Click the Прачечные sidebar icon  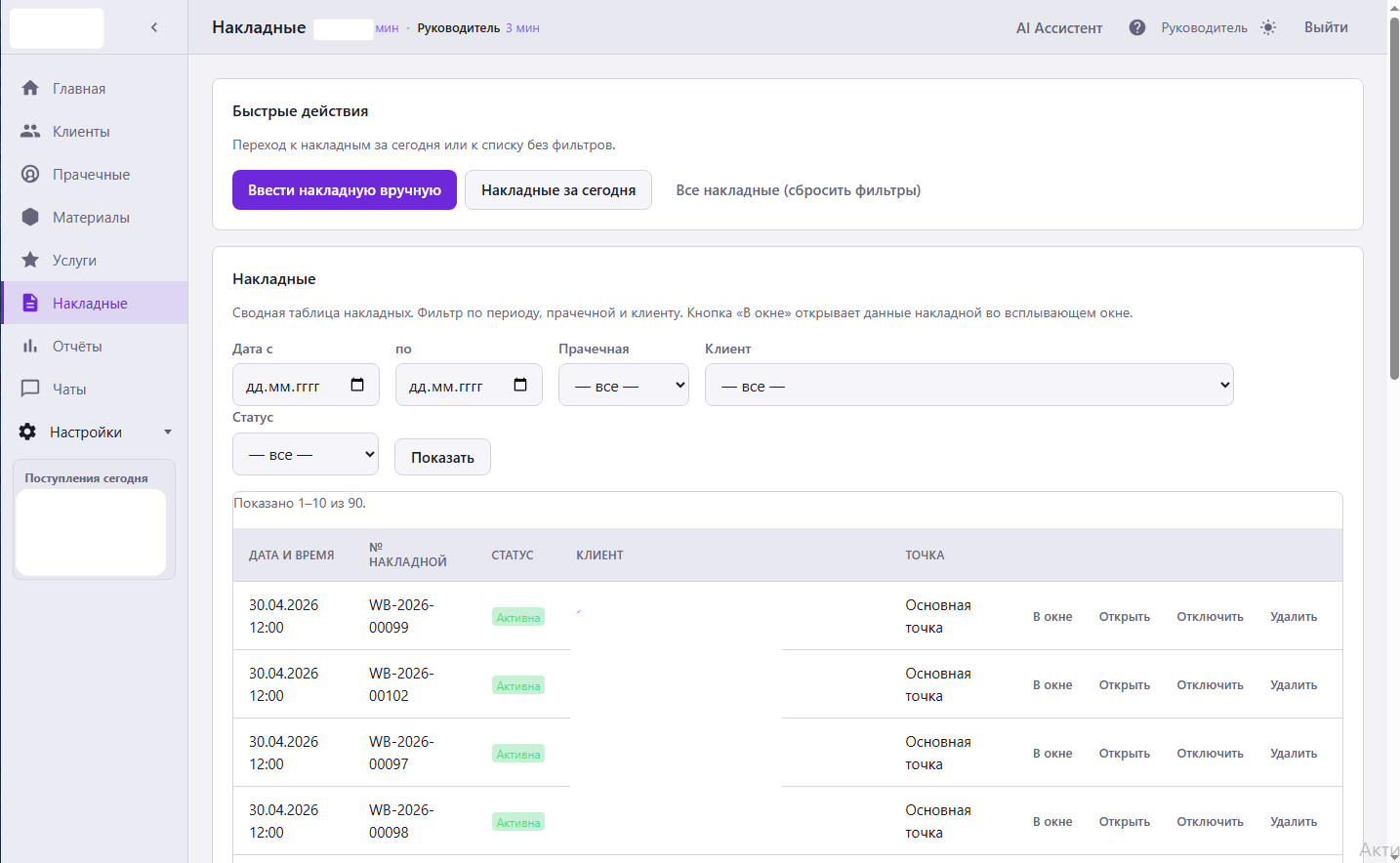(x=30, y=174)
